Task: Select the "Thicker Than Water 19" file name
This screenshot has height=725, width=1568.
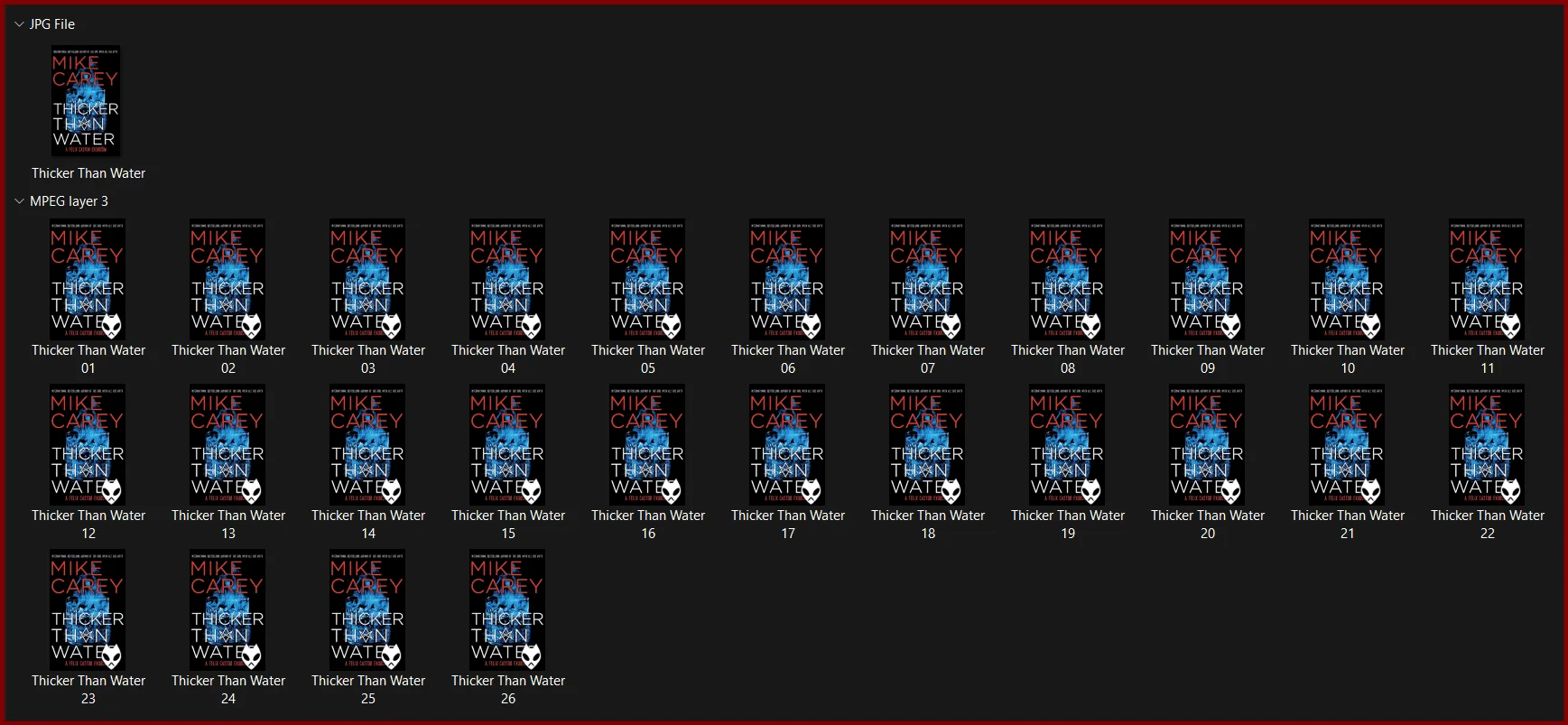Action: 1068,525
